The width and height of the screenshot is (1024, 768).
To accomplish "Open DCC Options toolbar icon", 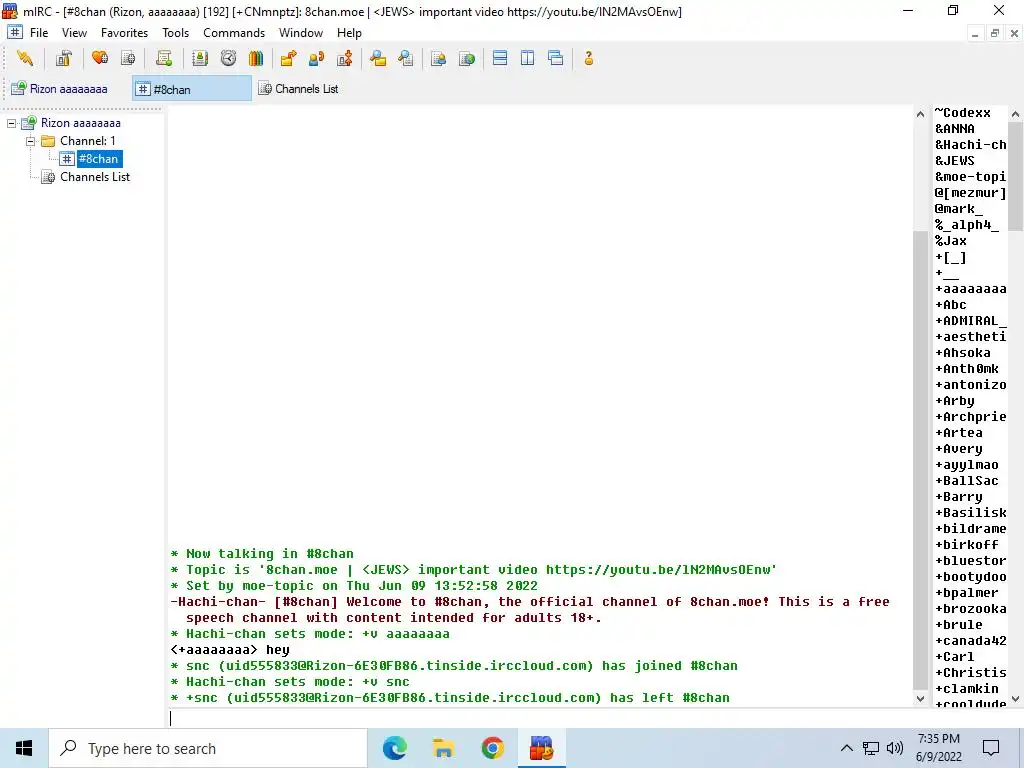I will tap(345, 58).
